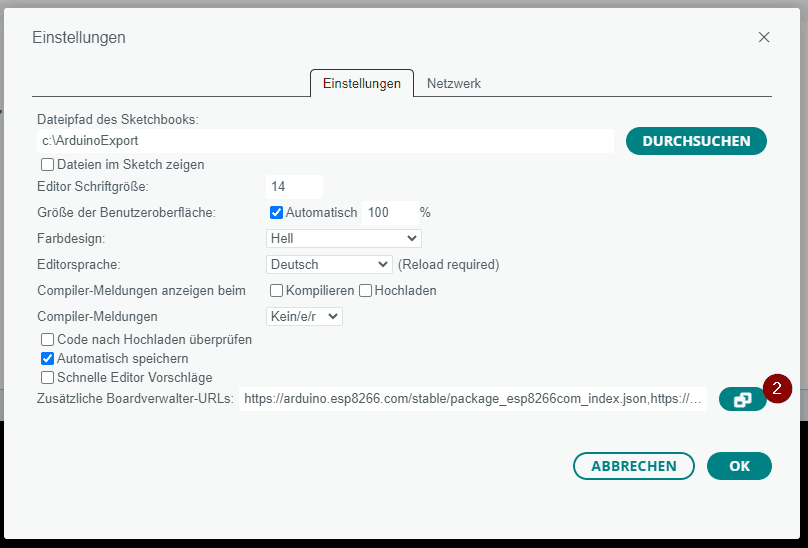The image size is (808, 548).
Task: Enable Hochladen compiler output checkbox
Action: [x=366, y=291]
